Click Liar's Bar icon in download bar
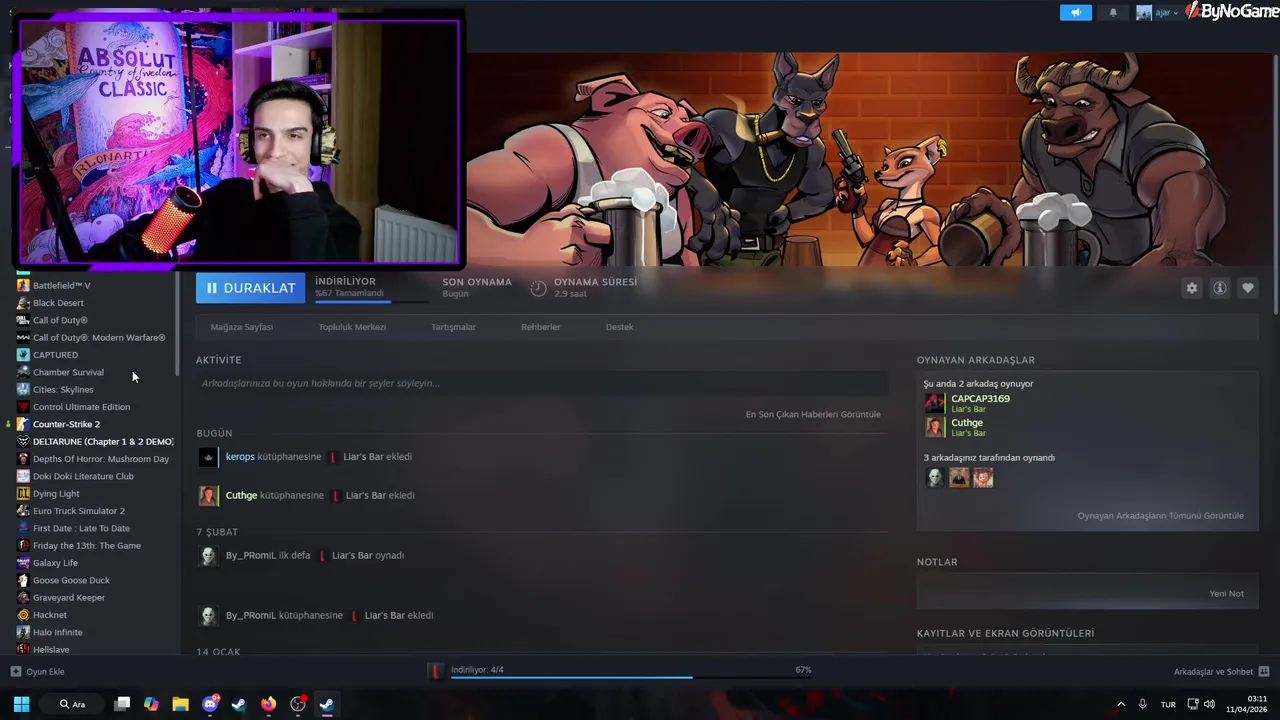 click(x=435, y=671)
